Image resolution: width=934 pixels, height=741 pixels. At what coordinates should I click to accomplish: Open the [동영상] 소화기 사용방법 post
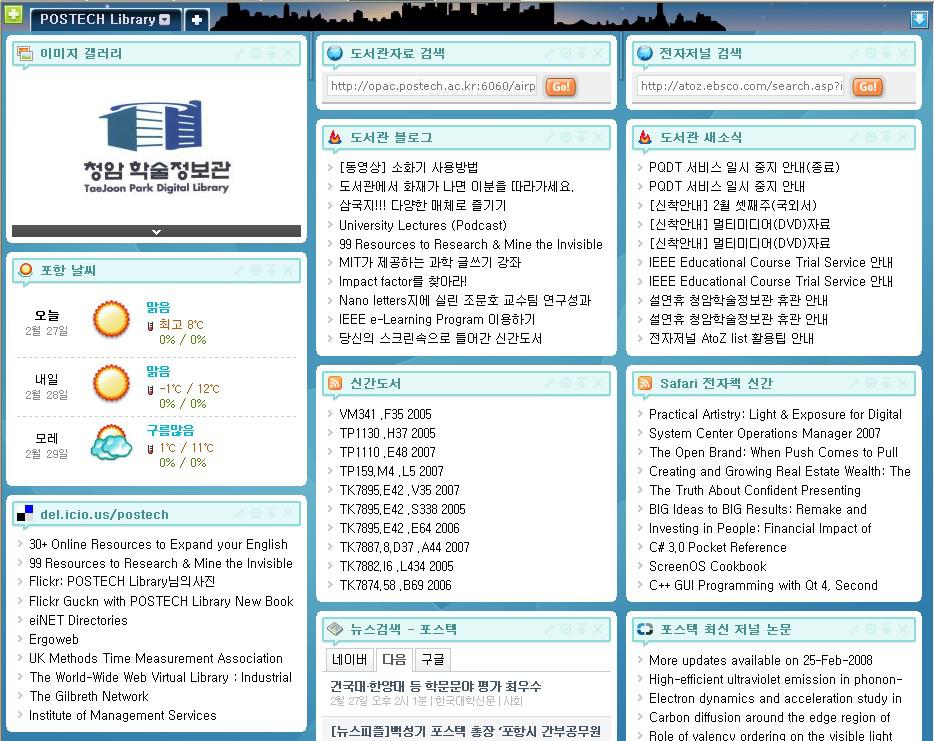tap(409, 167)
